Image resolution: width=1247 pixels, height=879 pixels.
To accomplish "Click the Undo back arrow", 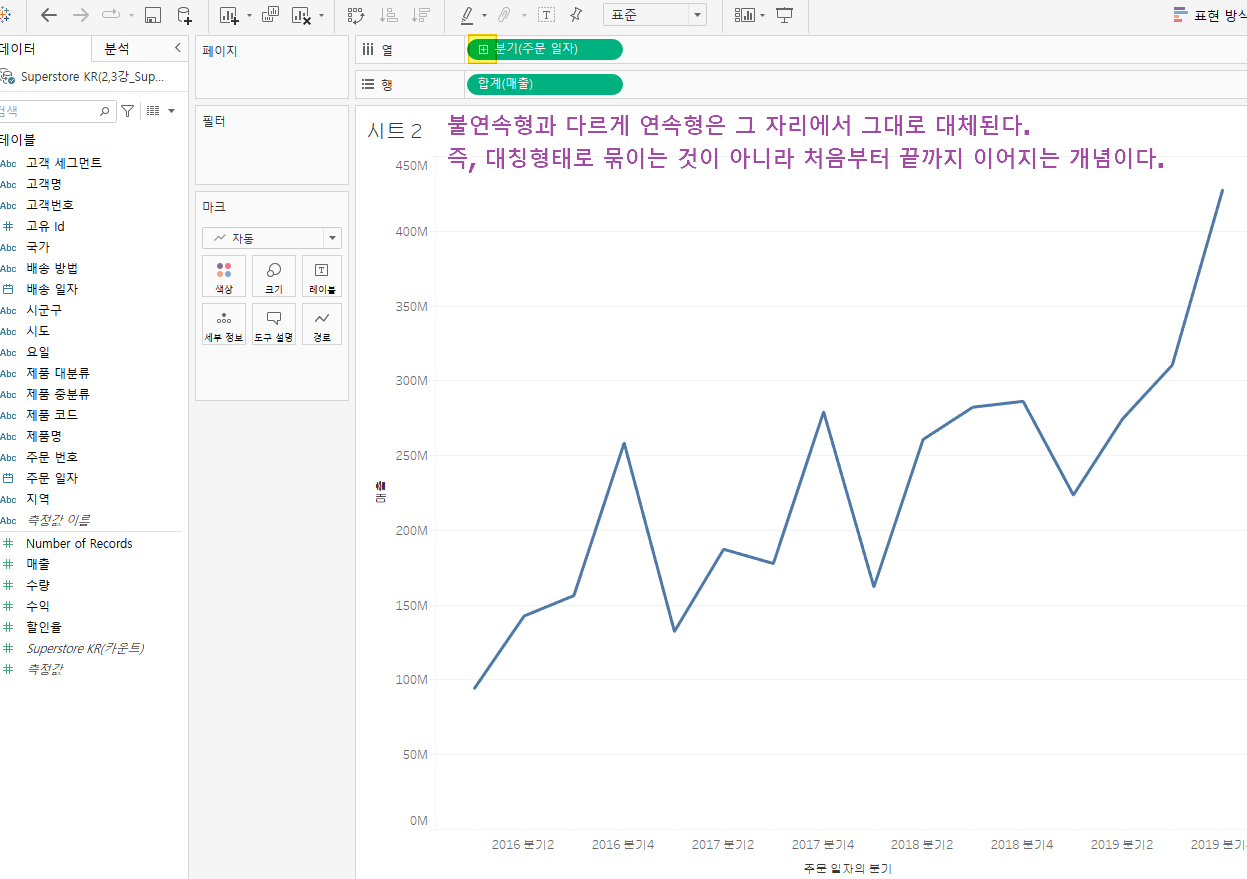I will click(48, 15).
